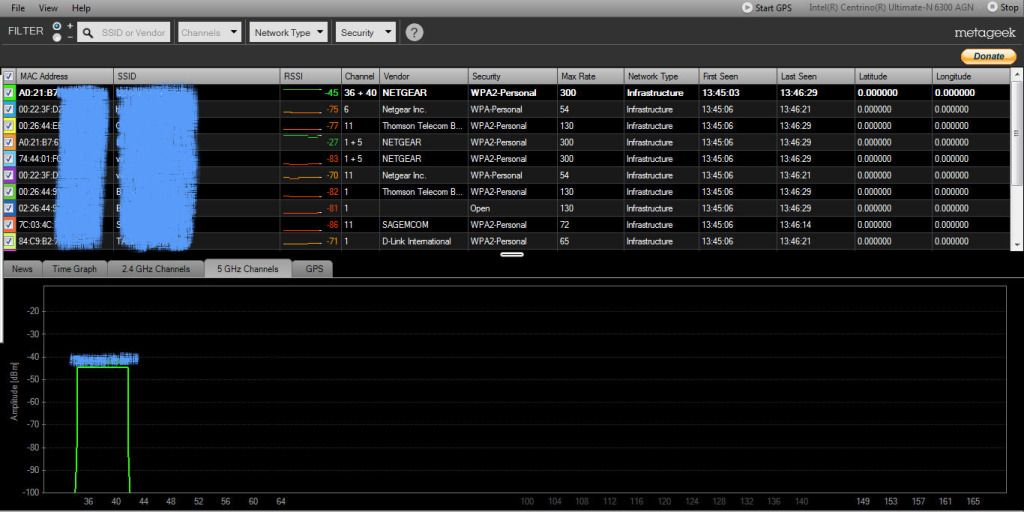Open the Network Type filter dropdown
This screenshot has height=512, width=1024.
coord(288,33)
